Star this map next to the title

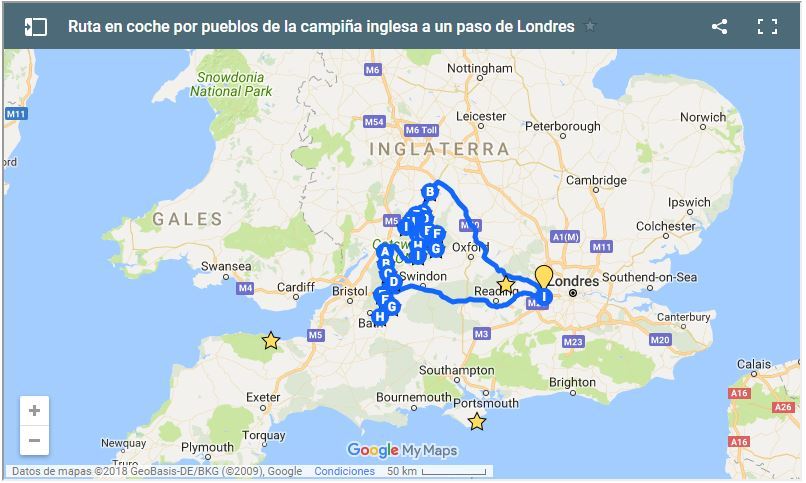click(590, 25)
